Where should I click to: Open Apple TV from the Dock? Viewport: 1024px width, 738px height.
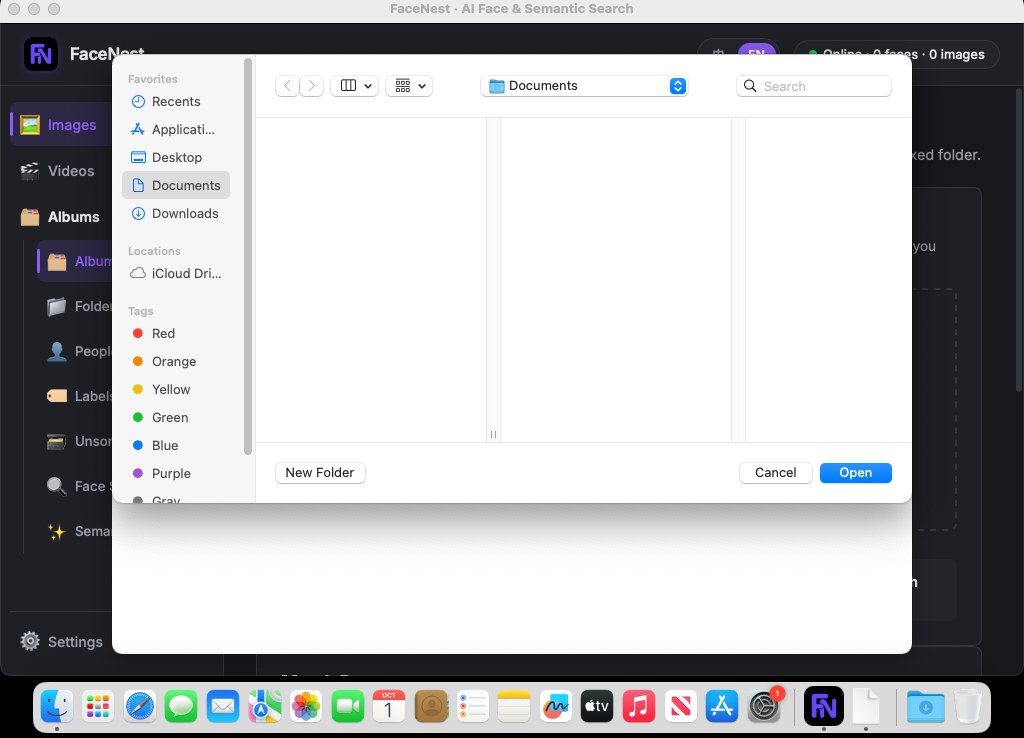pyautogui.click(x=597, y=706)
